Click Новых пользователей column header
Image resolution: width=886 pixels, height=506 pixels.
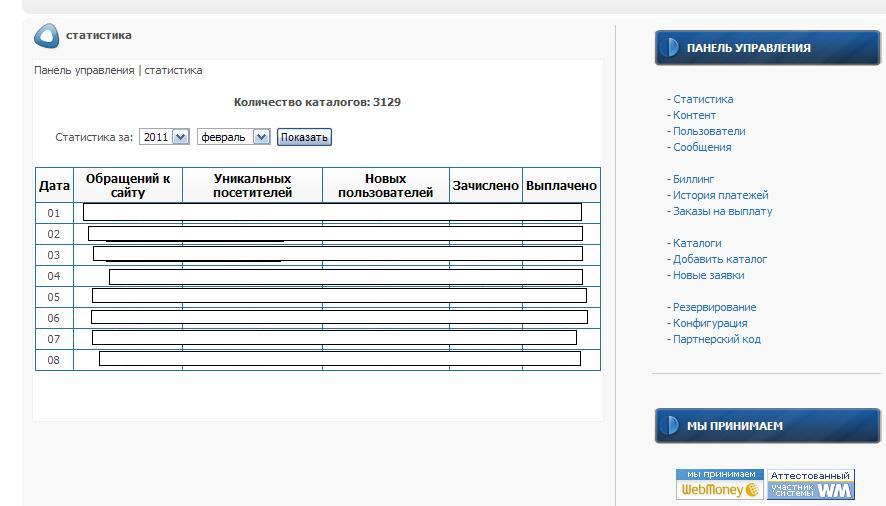click(x=385, y=185)
